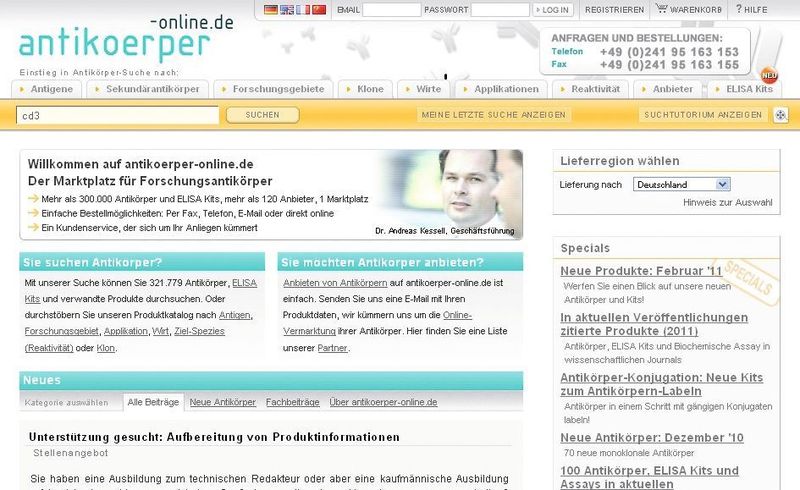
Task: Open the ELISA Kits tab
Action: click(x=744, y=89)
